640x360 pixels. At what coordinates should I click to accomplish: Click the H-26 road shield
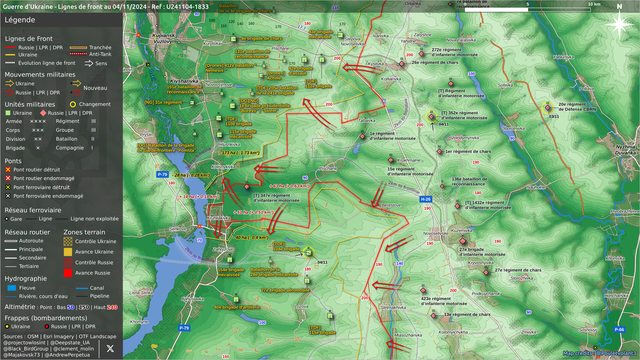(426, 199)
